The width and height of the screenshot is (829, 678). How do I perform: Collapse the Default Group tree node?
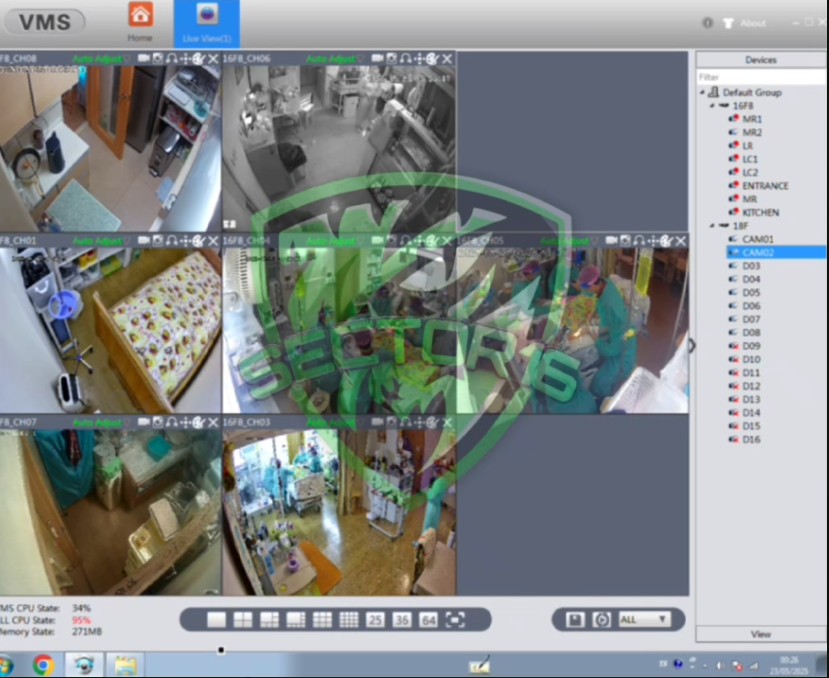tap(703, 92)
